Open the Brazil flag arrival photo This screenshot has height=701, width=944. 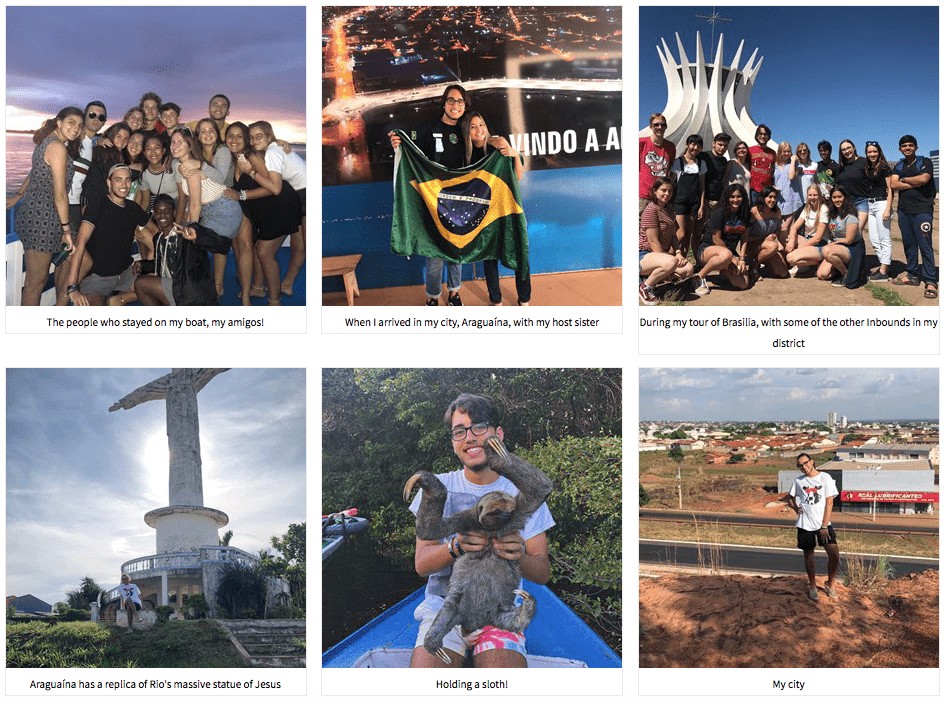pyautogui.click(x=472, y=156)
